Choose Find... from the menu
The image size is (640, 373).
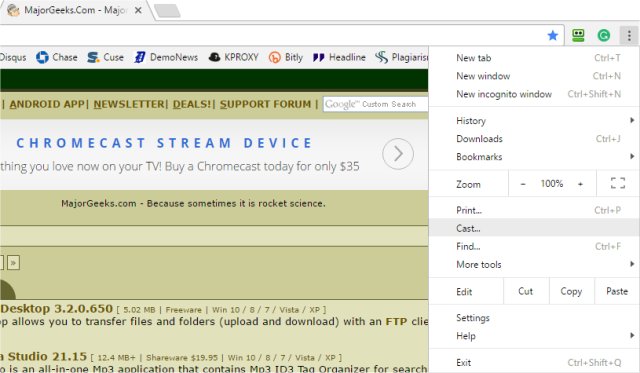[x=534, y=246]
